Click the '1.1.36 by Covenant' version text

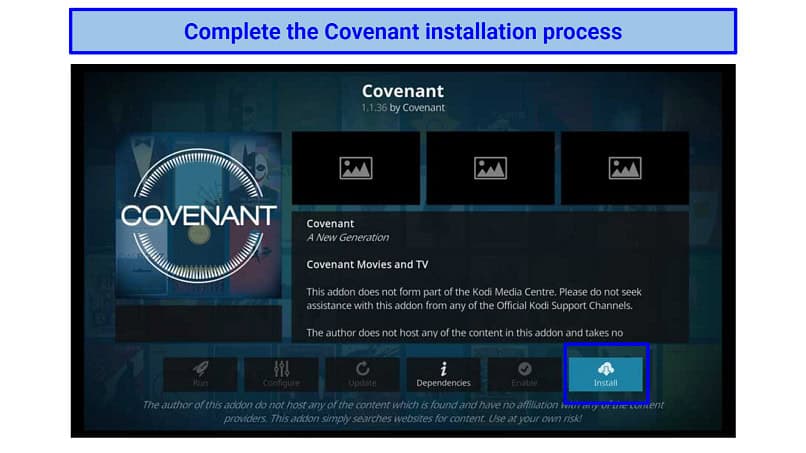click(x=403, y=107)
